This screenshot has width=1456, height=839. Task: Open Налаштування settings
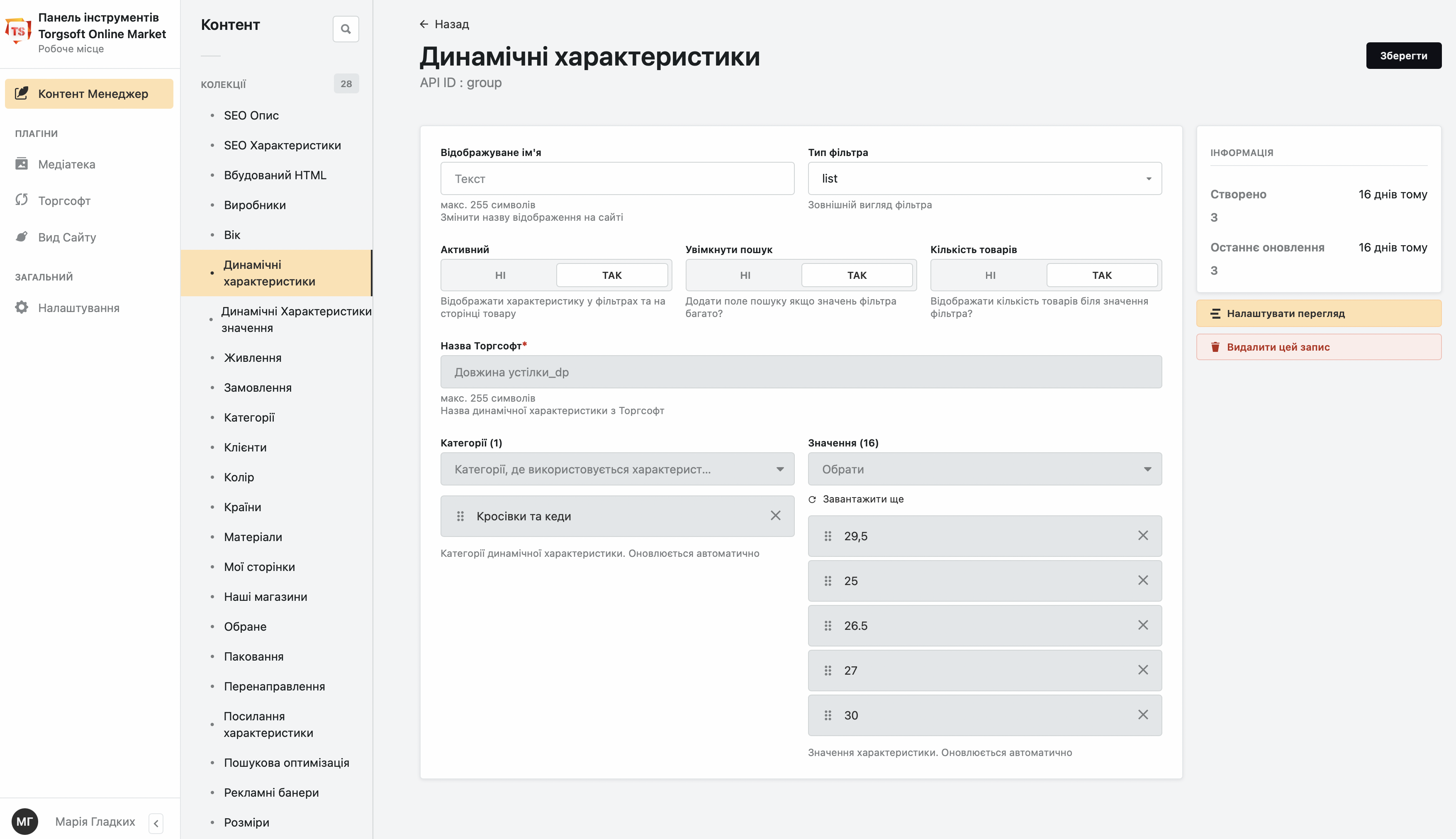coord(78,308)
